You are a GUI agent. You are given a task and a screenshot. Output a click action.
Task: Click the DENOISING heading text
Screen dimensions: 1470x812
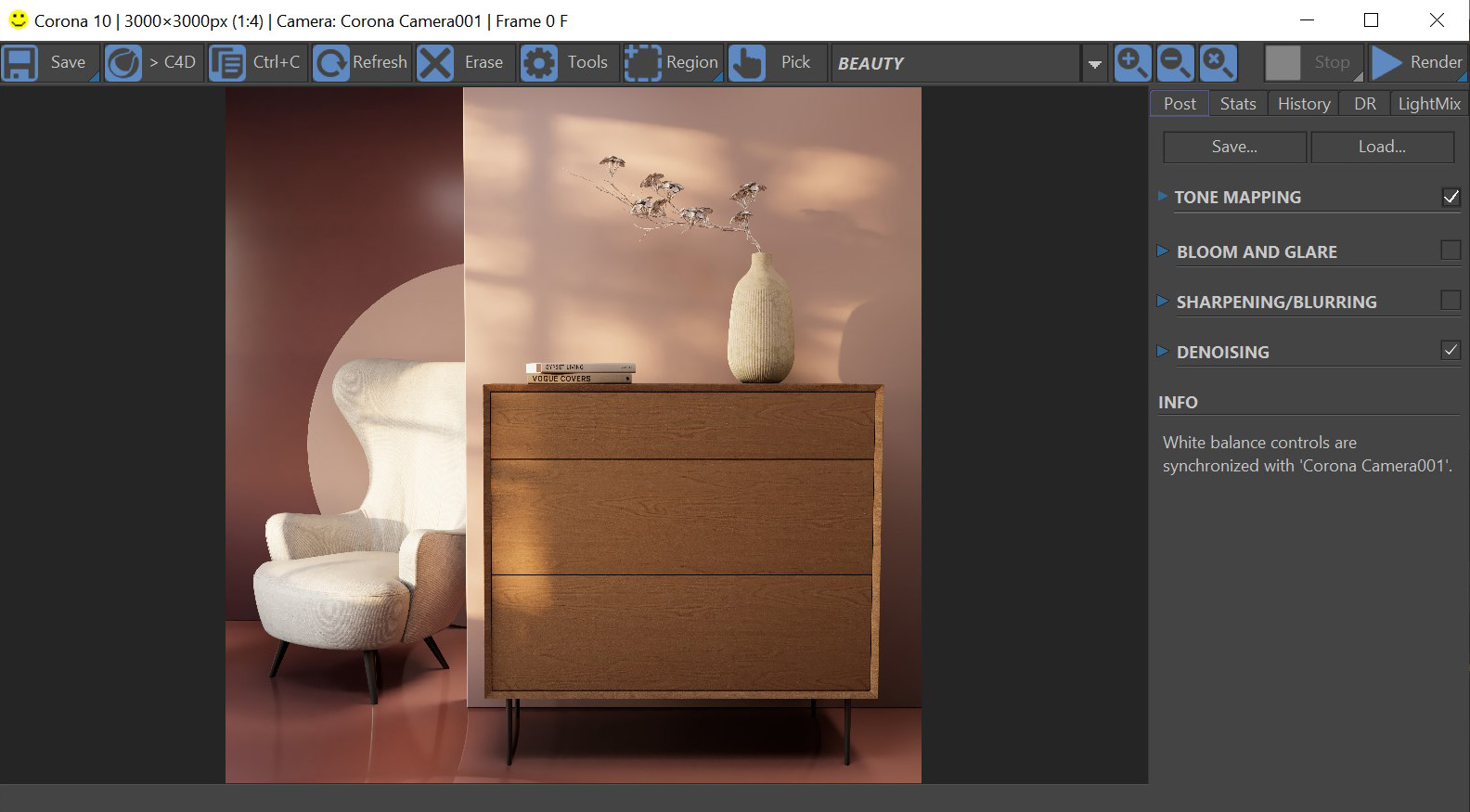tap(1222, 352)
